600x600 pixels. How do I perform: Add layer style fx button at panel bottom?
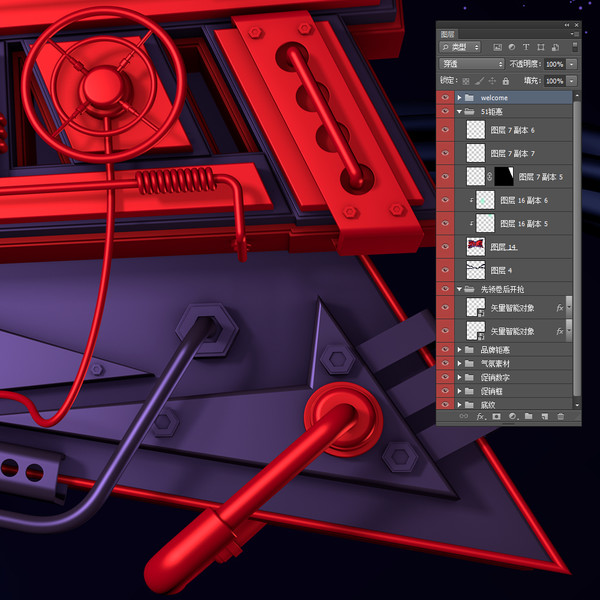(481, 416)
